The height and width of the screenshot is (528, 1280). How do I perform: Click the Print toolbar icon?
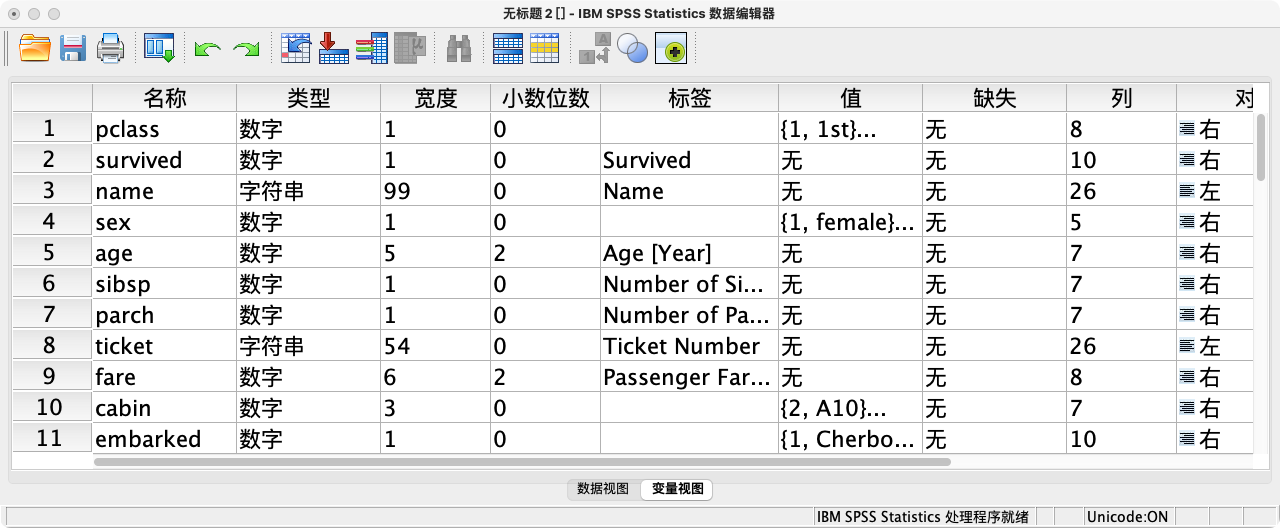[110, 48]
